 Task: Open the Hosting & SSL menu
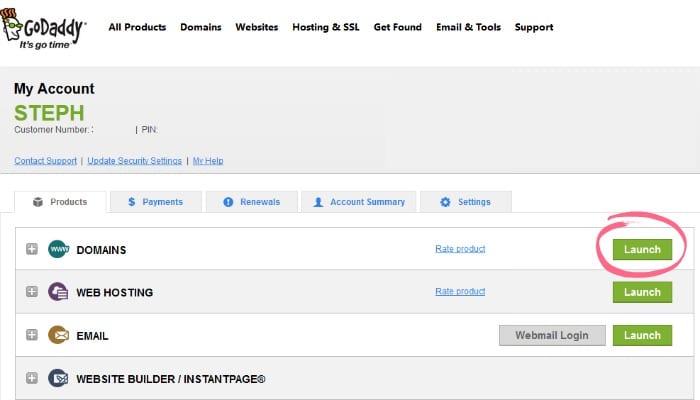[326, 27]
